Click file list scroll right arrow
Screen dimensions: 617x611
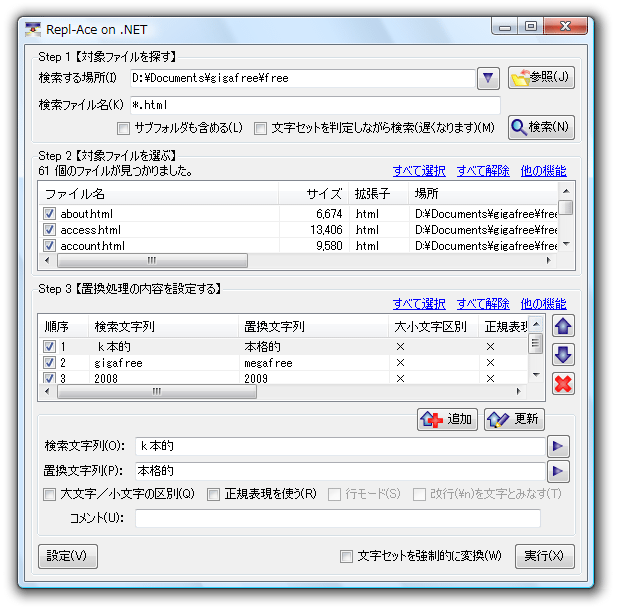click(549, 260)
